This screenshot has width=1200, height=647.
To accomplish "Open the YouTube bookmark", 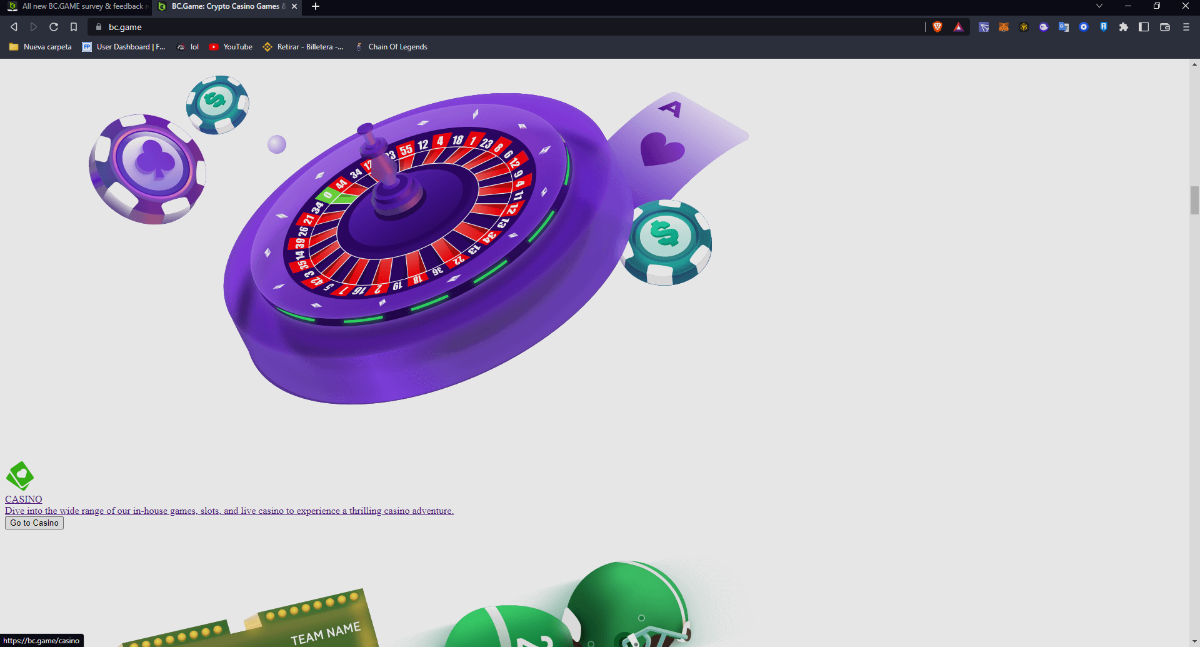I will 231,47.
